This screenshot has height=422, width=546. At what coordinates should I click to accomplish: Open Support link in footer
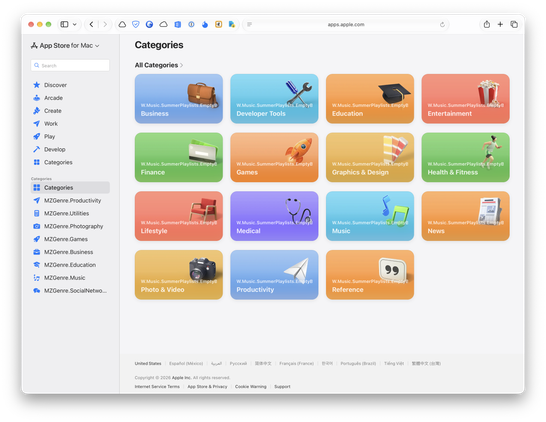[282, 386]
